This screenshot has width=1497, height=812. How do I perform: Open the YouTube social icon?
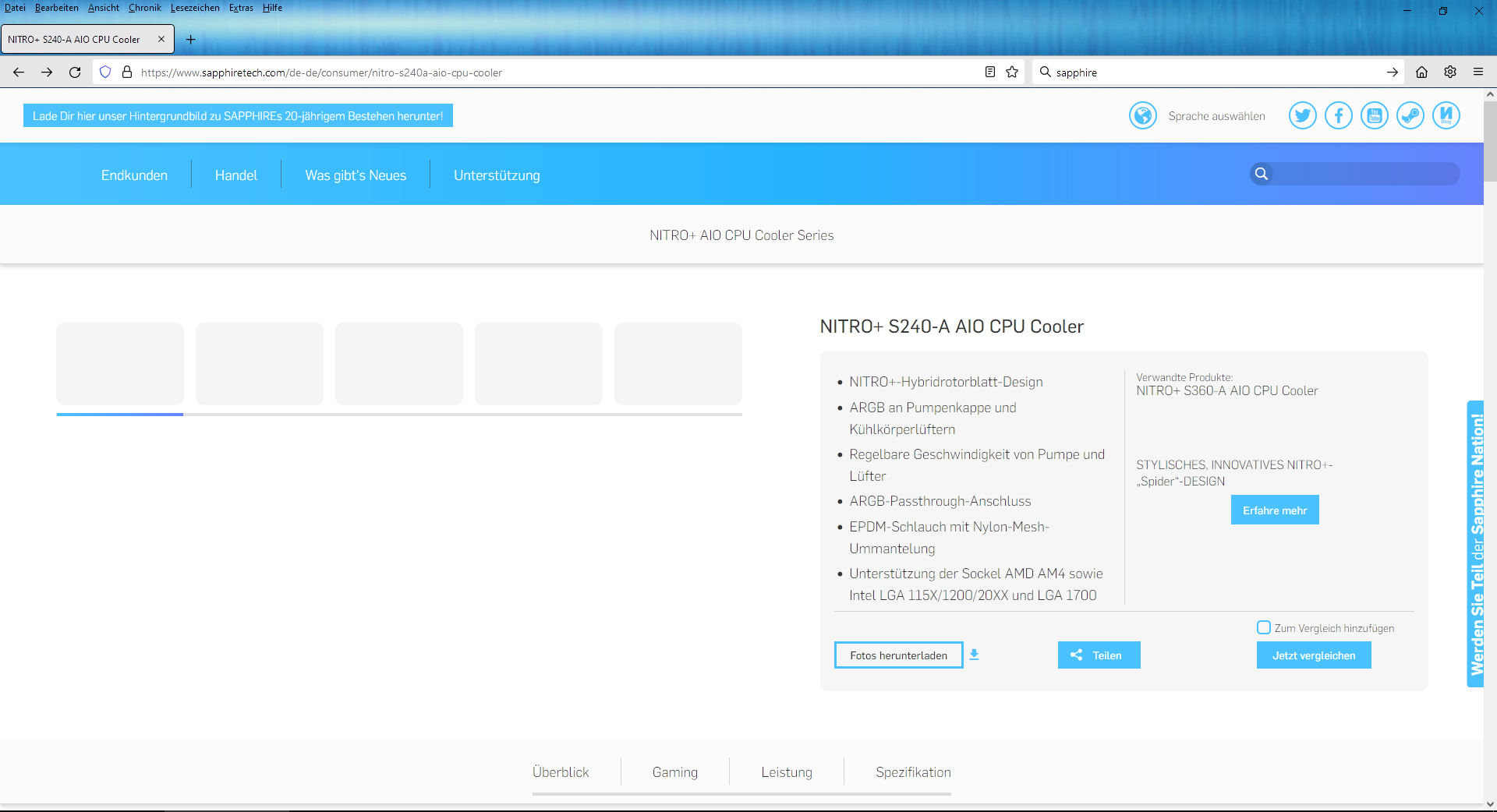(x=1374, y=116)
